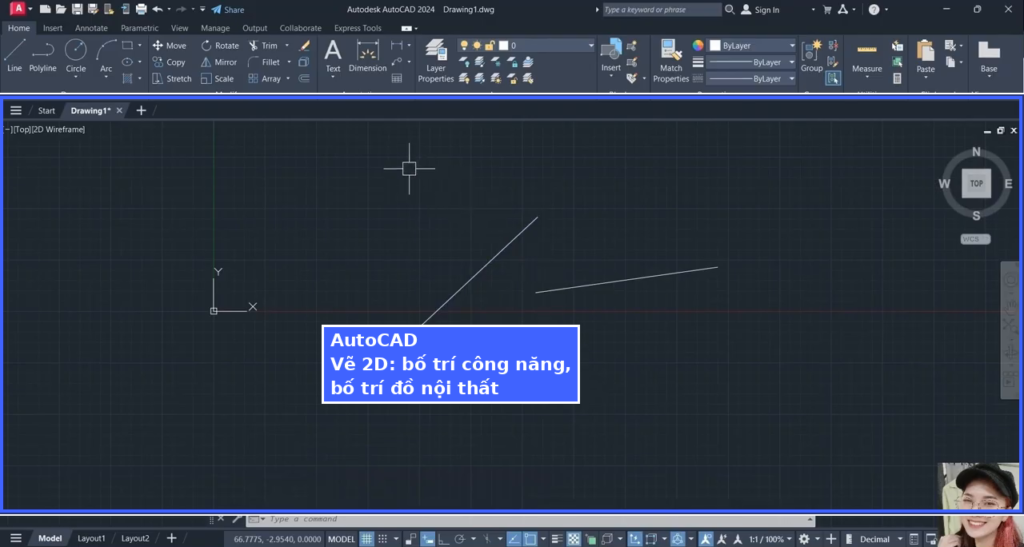Click the Plot (print) icon
Image resolution: width=1024 pixels, height=547 pixels.
coord(141,9)
